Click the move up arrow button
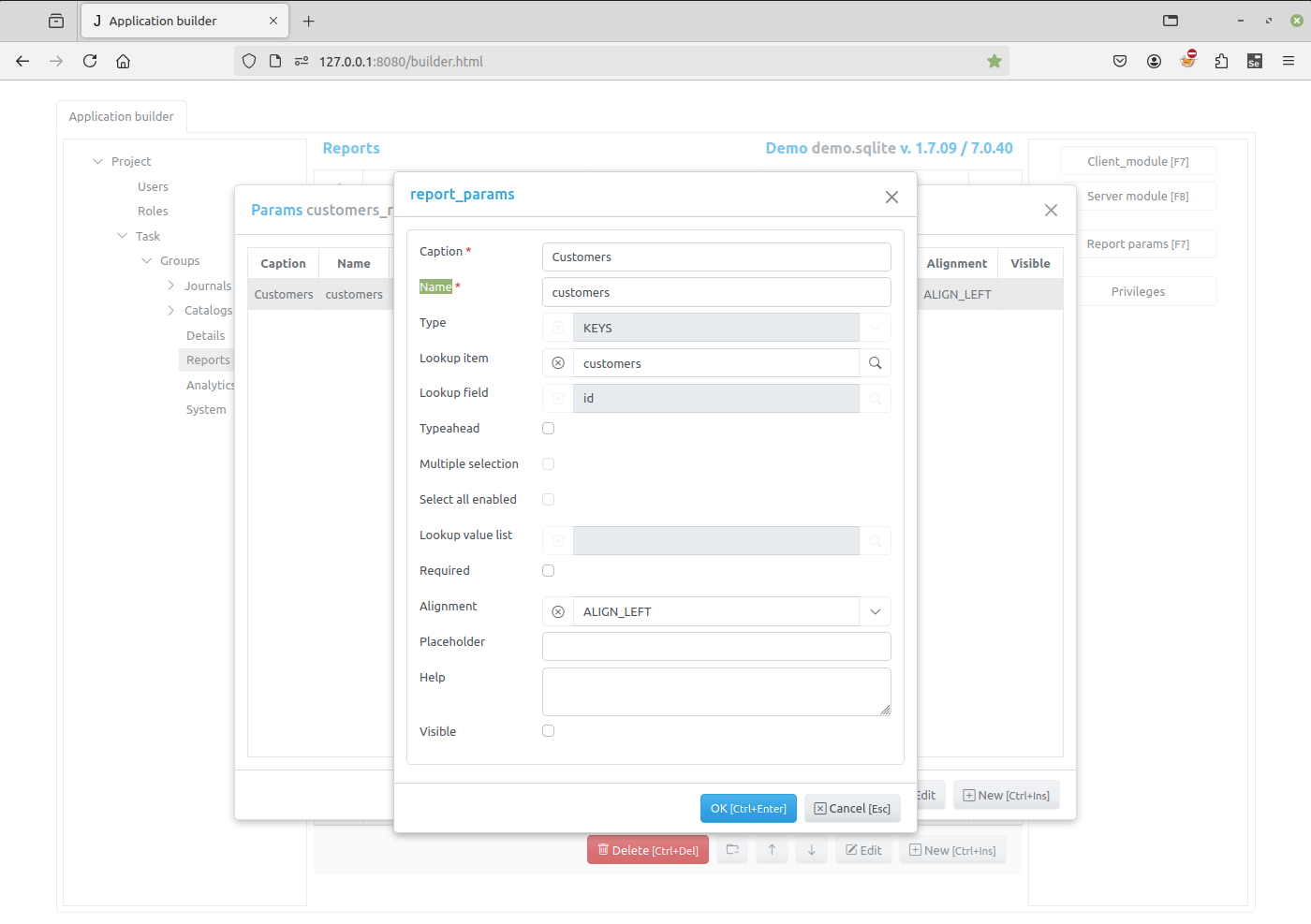The height and width of the screenshot is (924, 1311). [x=772, y=850]
